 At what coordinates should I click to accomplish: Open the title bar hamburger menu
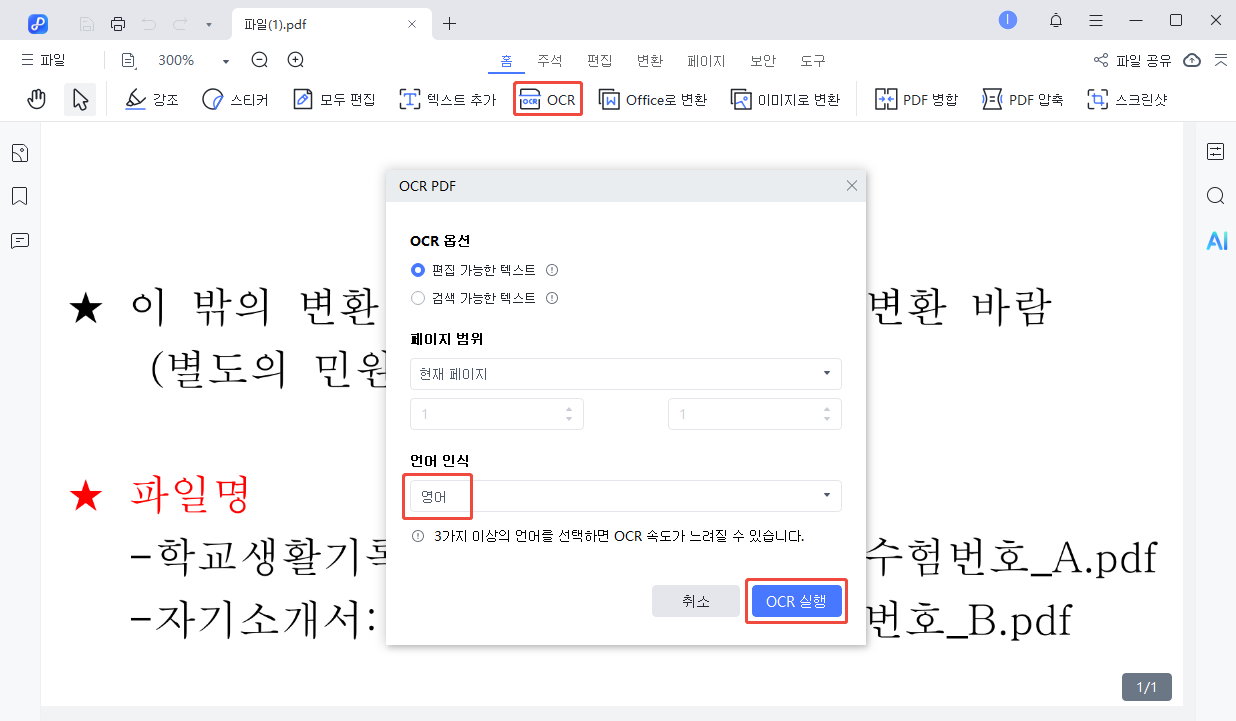1096,20
